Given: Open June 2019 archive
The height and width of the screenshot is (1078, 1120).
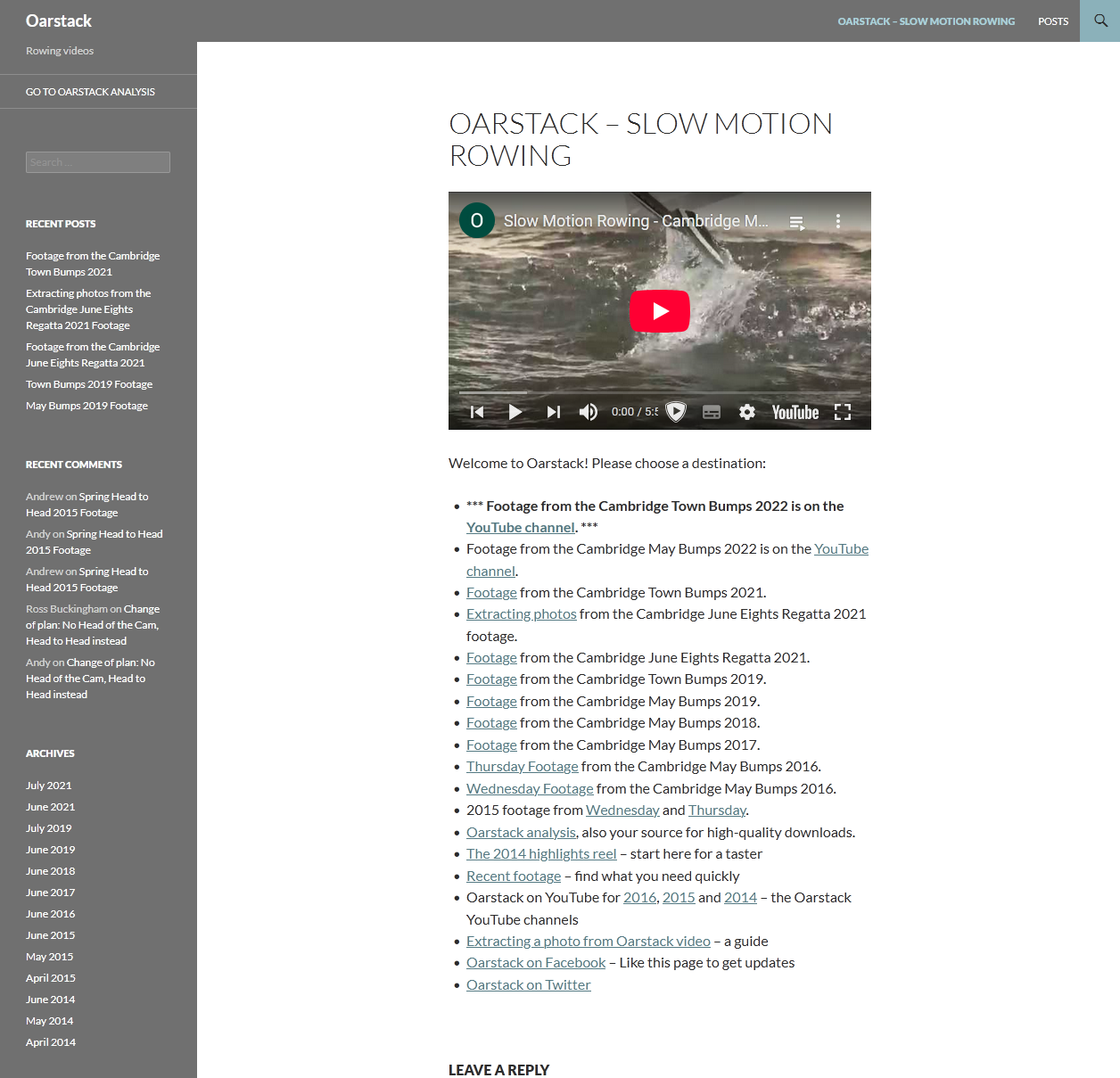Looking at the screenshot, I should [50, 850].
